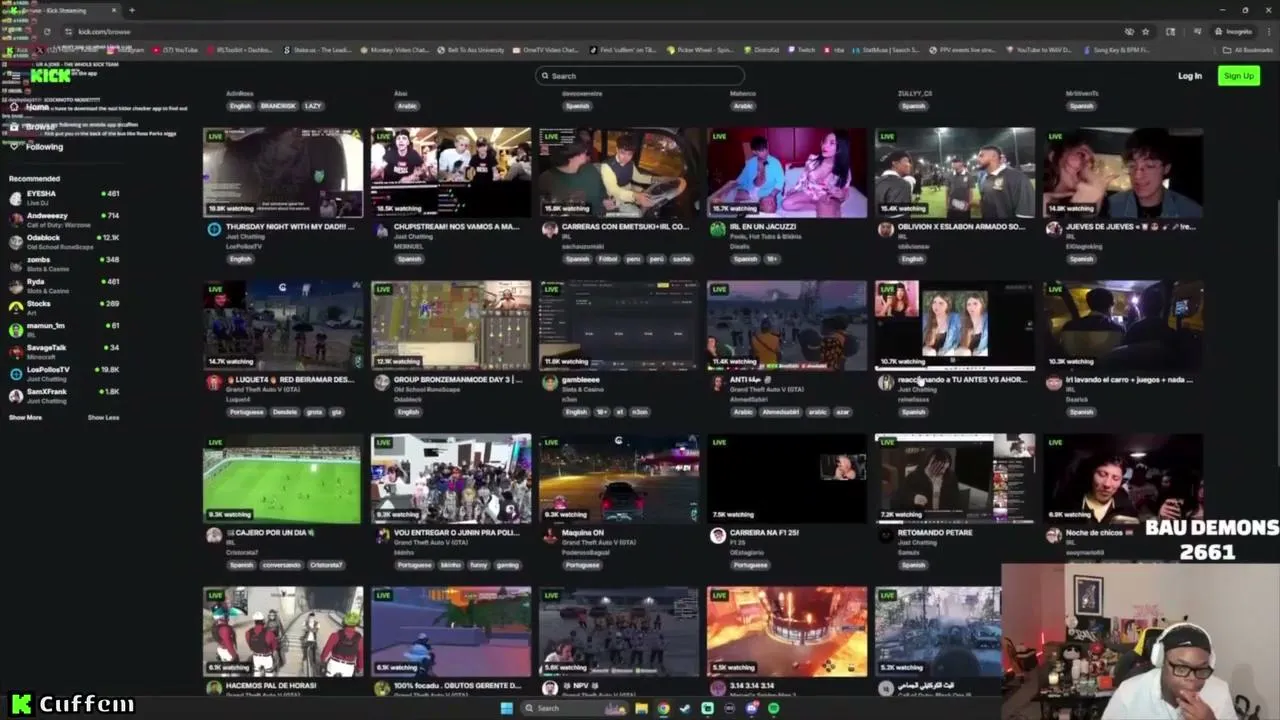Open zombs avatar in Recommended list
The width and height of the screenshot is (1280, 720).
click(x=15, y=263)
